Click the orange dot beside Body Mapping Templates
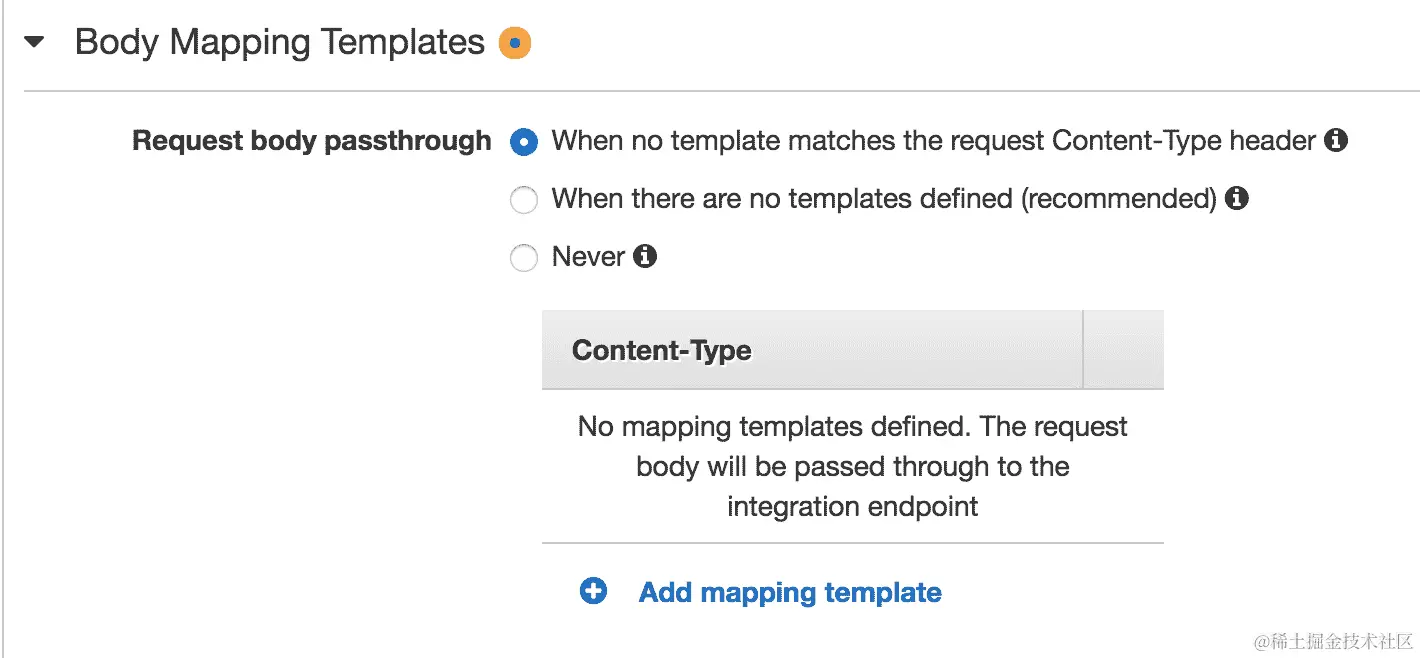 (515, 43)
